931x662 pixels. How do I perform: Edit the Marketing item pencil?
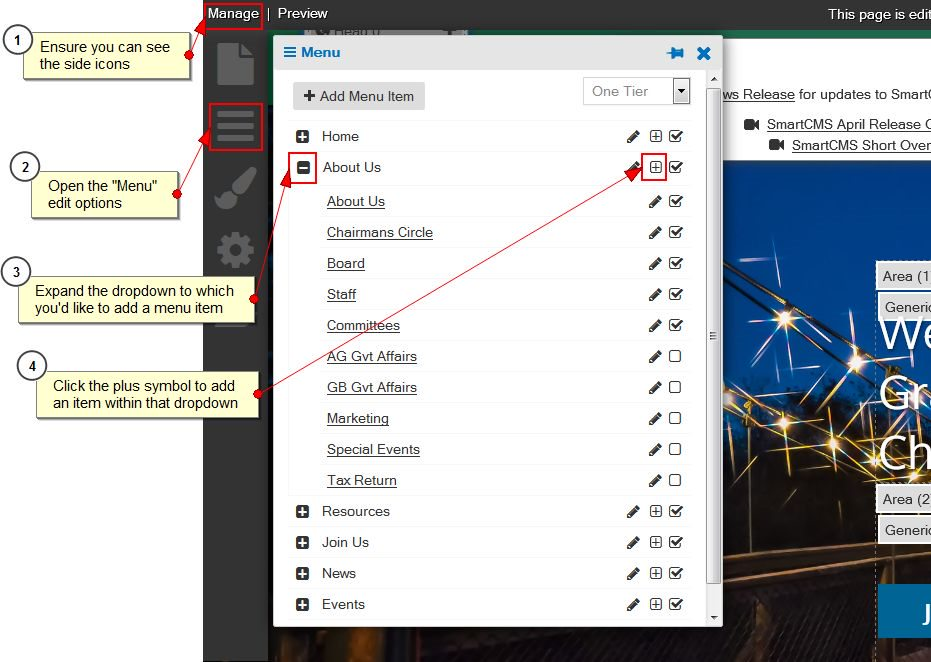[x=655, y=419]
